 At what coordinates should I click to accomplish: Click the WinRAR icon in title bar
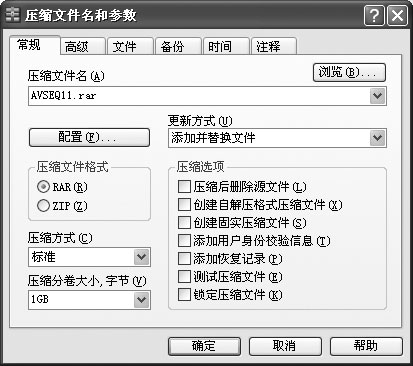(12, 15)
